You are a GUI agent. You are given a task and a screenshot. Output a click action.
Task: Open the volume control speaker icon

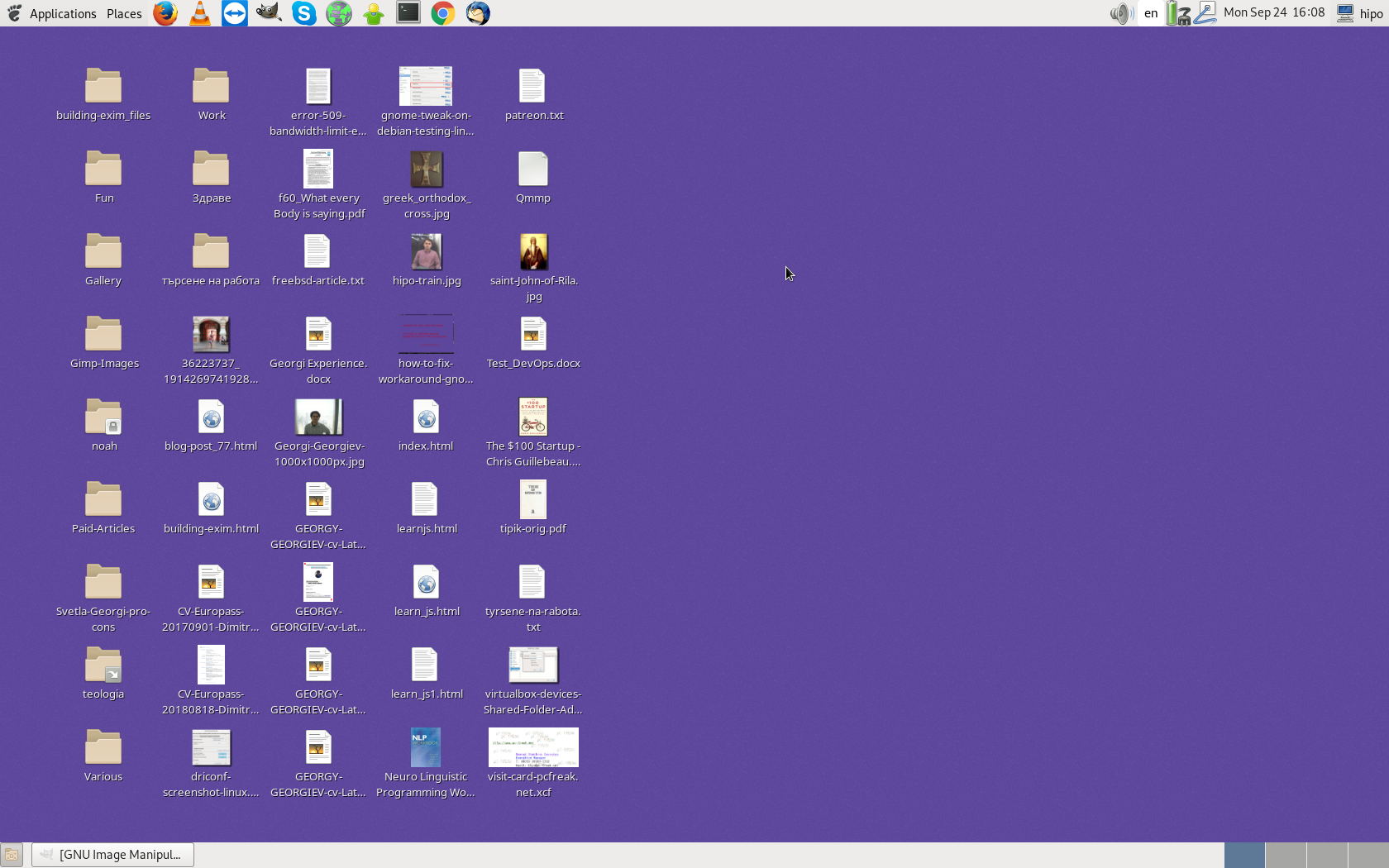pyautogui.click(x=1121, y=13)
